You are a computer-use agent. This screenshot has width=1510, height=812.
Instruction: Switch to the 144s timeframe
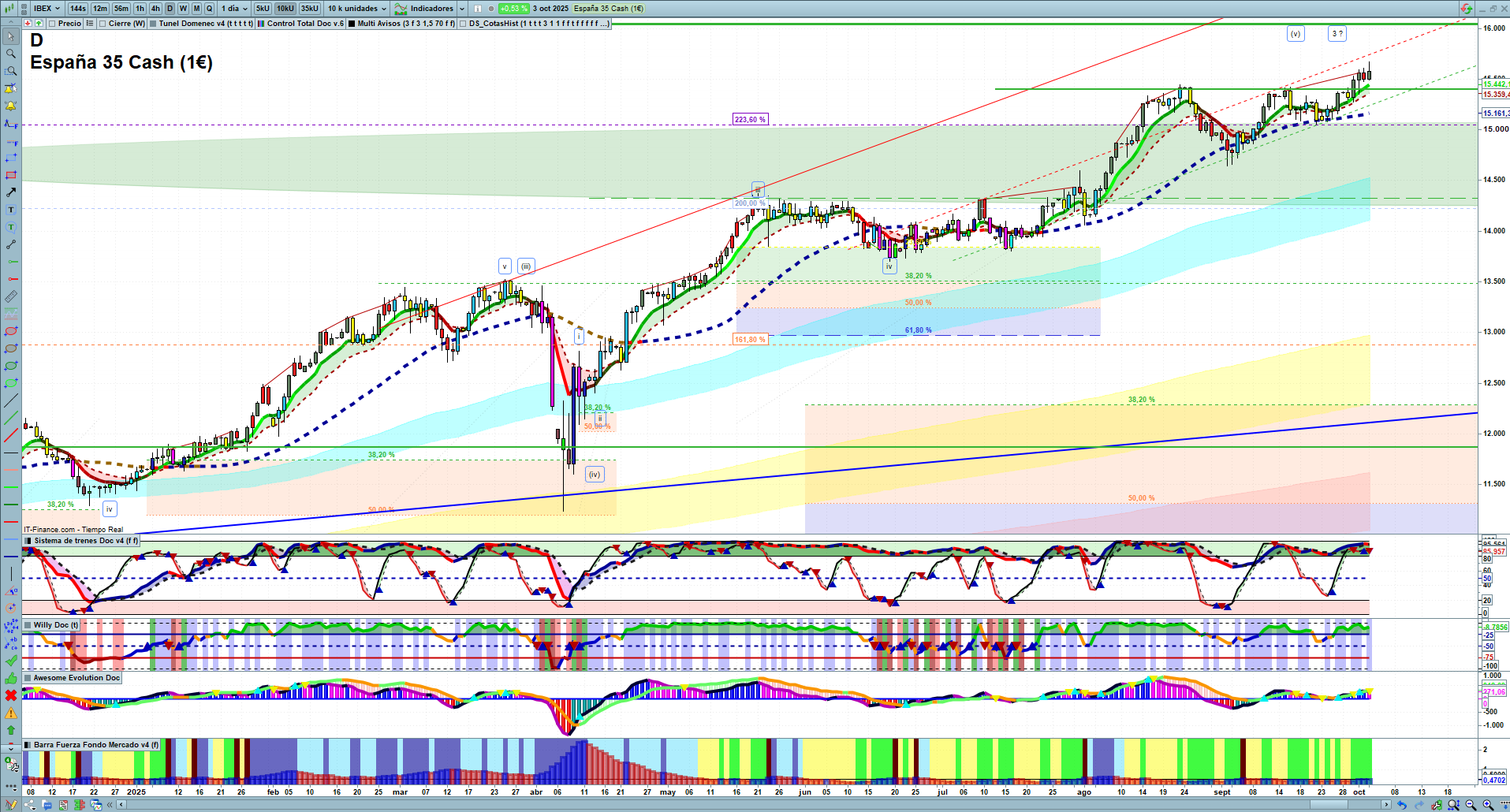tap(77, 9)
